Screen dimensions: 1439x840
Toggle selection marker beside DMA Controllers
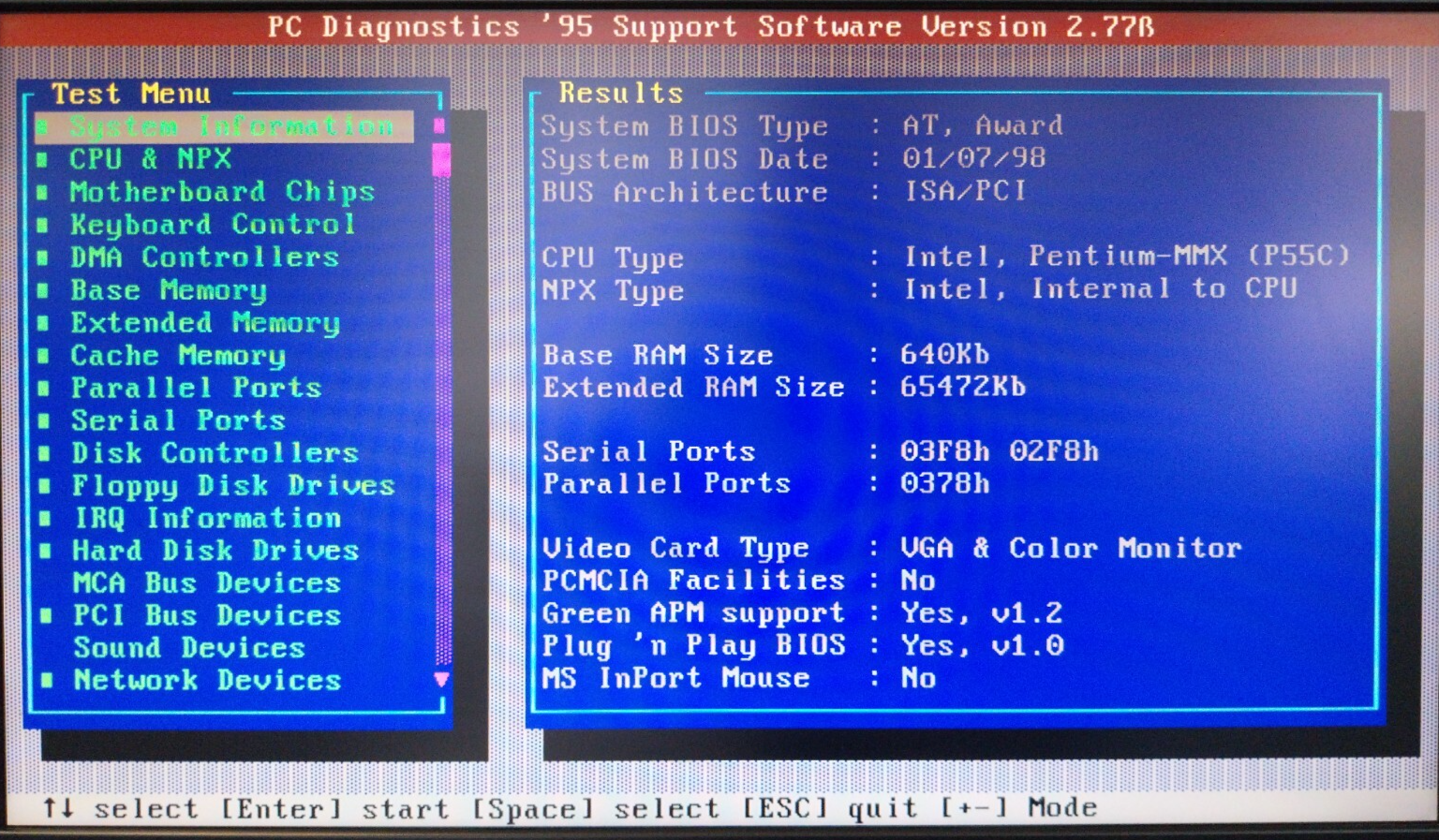(x=42, y=258)
